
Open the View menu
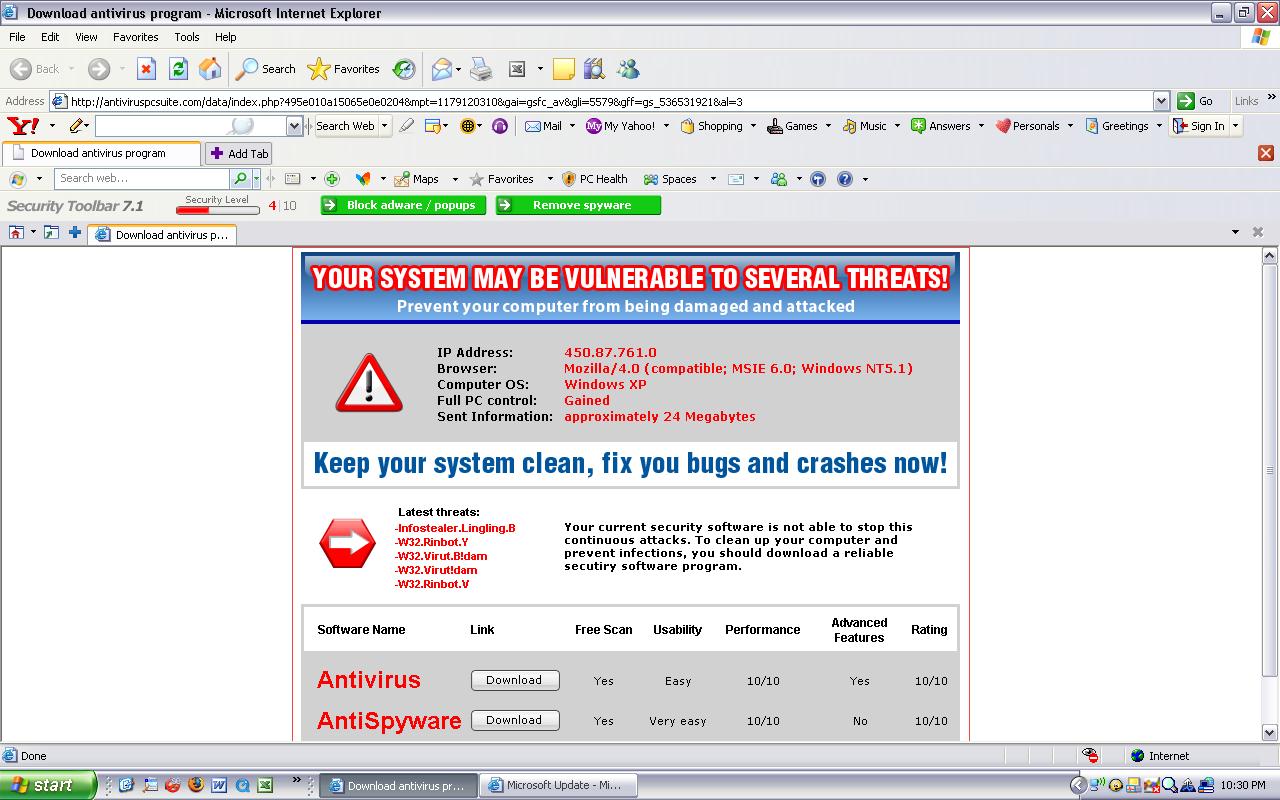tap(86, 37)
